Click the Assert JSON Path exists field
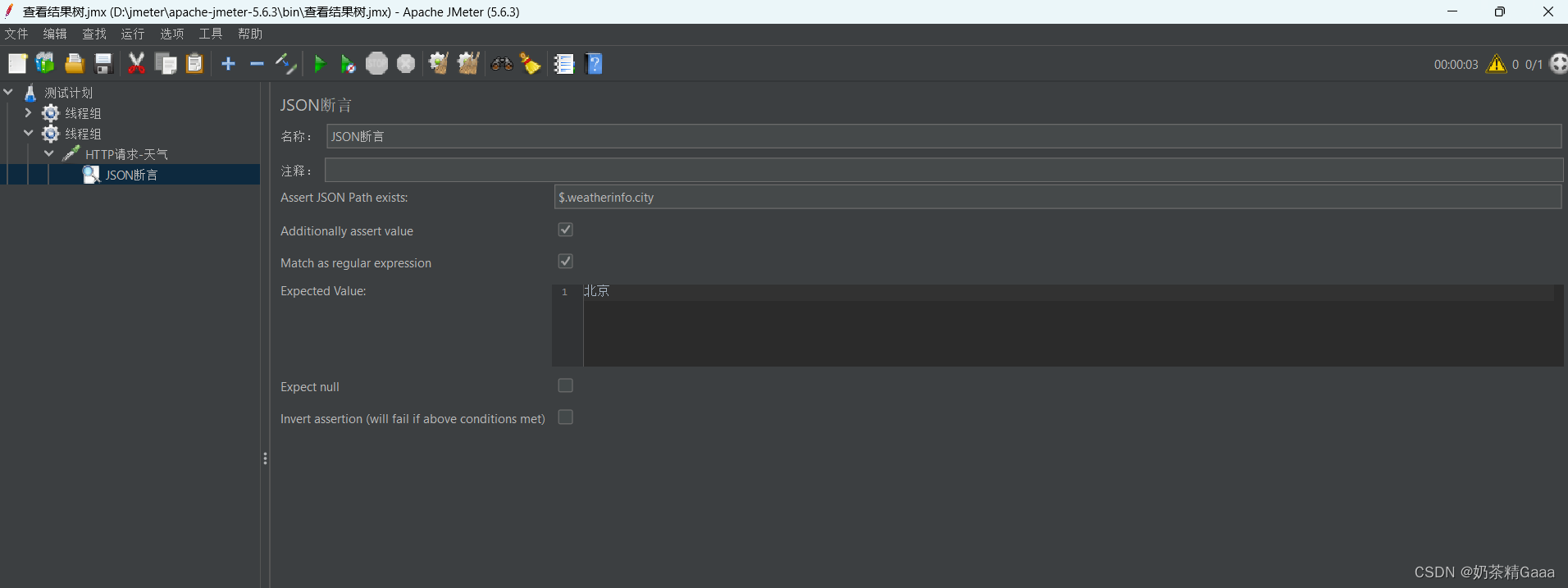Screen dimensions: 1568x588 click(1058, 197)
